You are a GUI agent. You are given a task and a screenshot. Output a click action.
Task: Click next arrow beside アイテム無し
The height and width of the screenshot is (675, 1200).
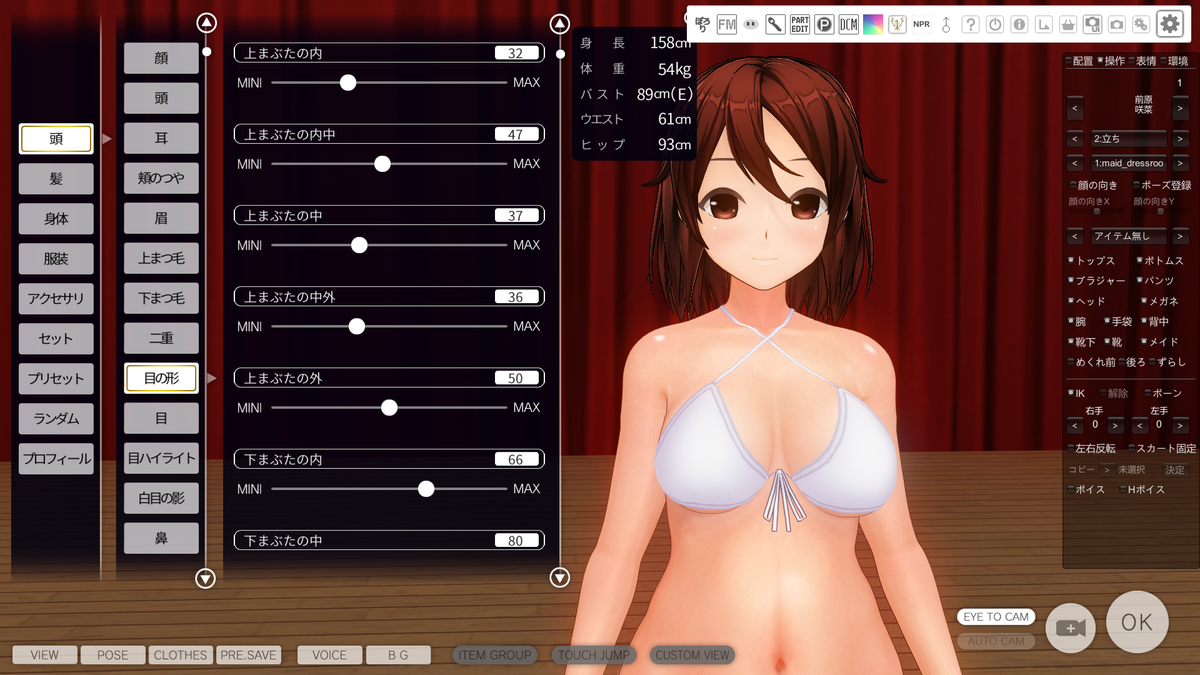coord(1180,236)
